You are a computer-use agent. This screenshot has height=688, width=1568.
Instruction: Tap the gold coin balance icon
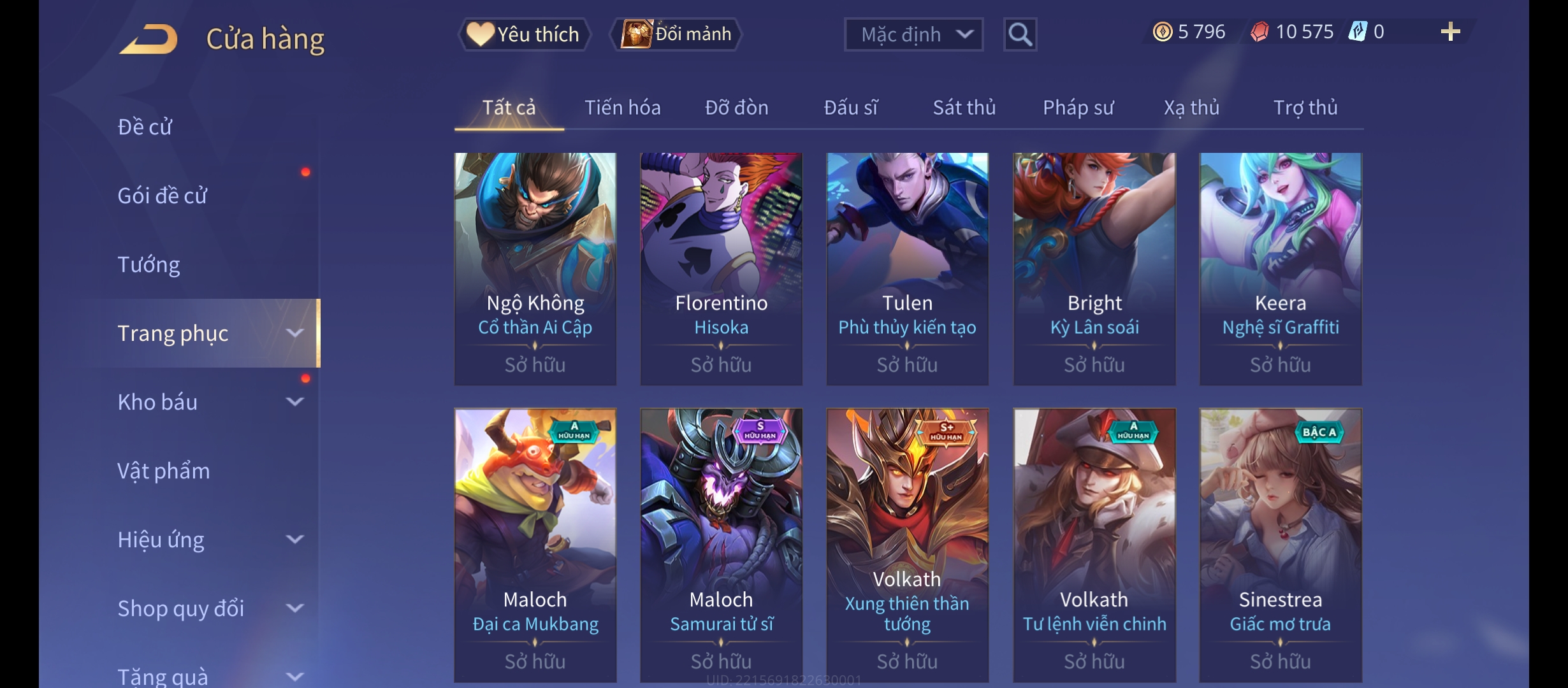1163,32
